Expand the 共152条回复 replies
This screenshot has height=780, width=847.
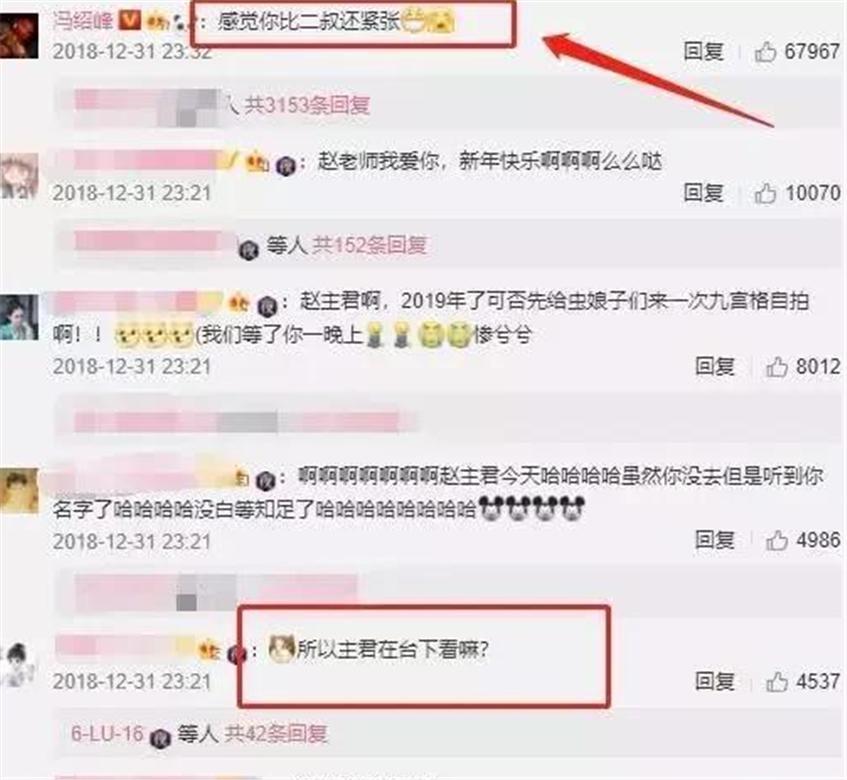point(369,246)
